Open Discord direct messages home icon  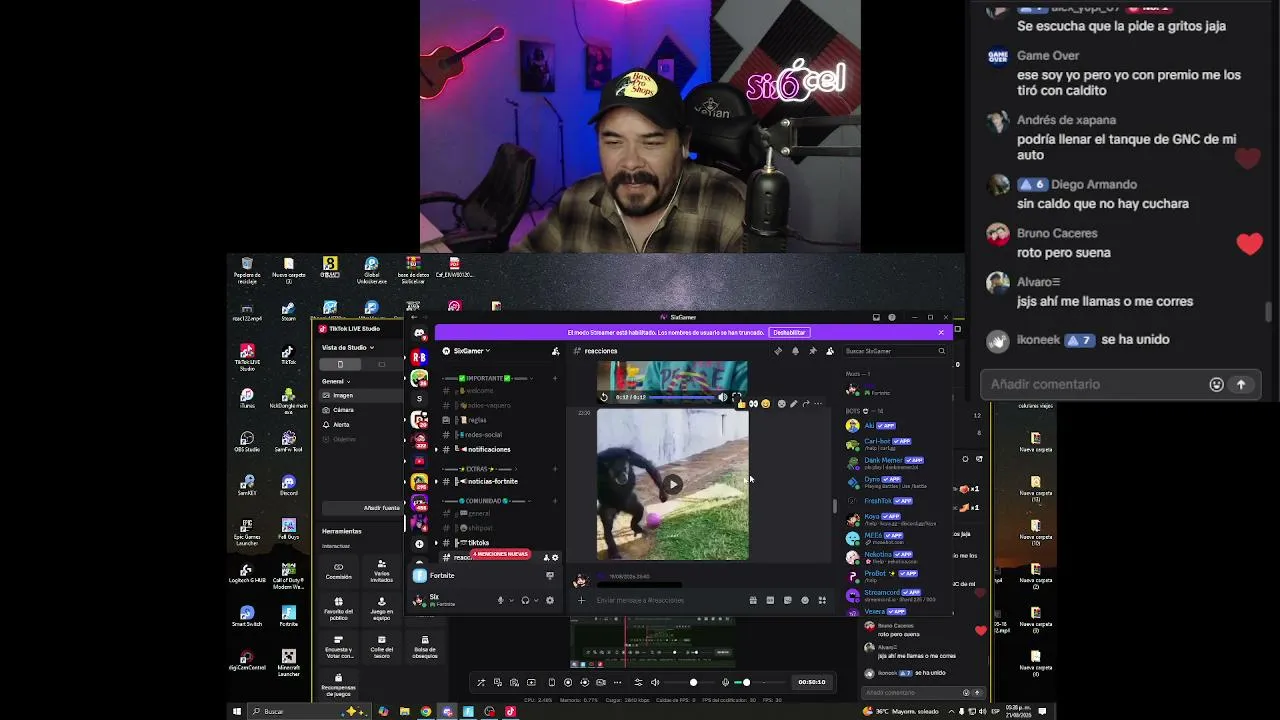point(419,334)
